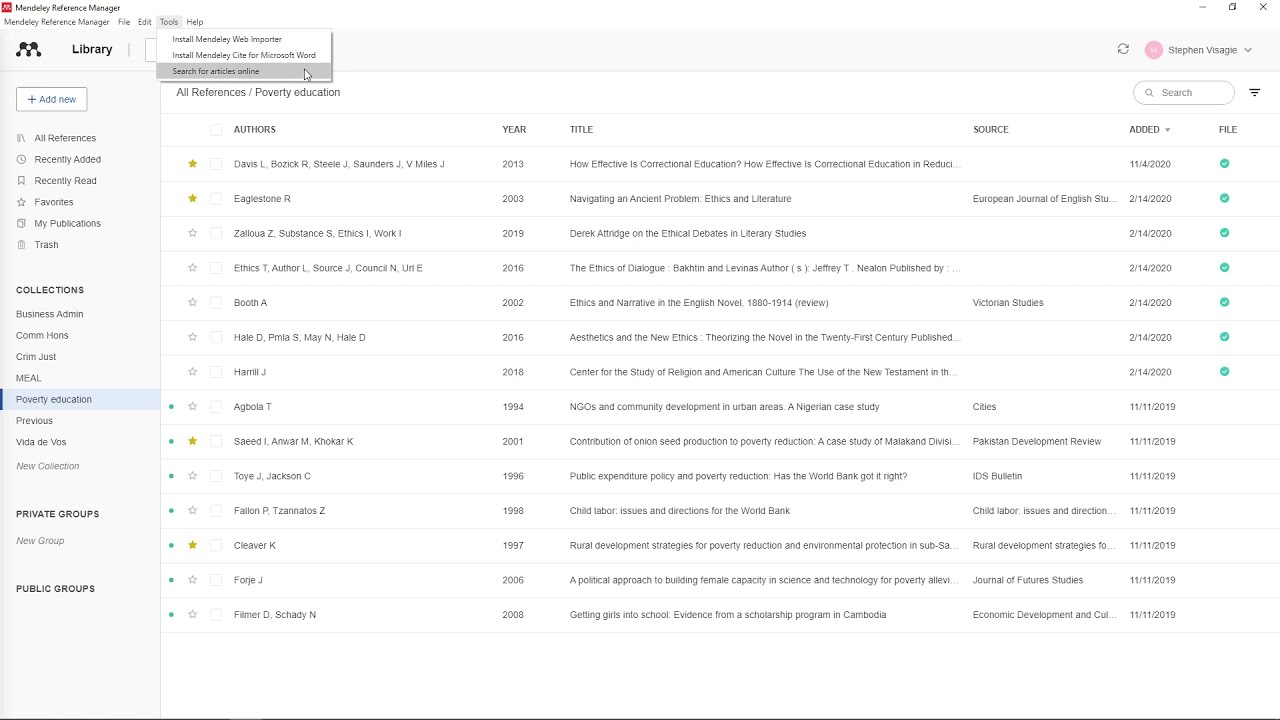Viewport: 1280px width, 720px height.
Task: Click the search magnifier icon
Action: click(1150, 93)
